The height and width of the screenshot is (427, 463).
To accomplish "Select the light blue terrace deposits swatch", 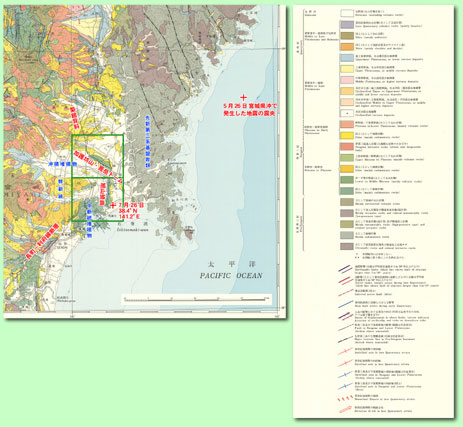I will coord(347,58).
